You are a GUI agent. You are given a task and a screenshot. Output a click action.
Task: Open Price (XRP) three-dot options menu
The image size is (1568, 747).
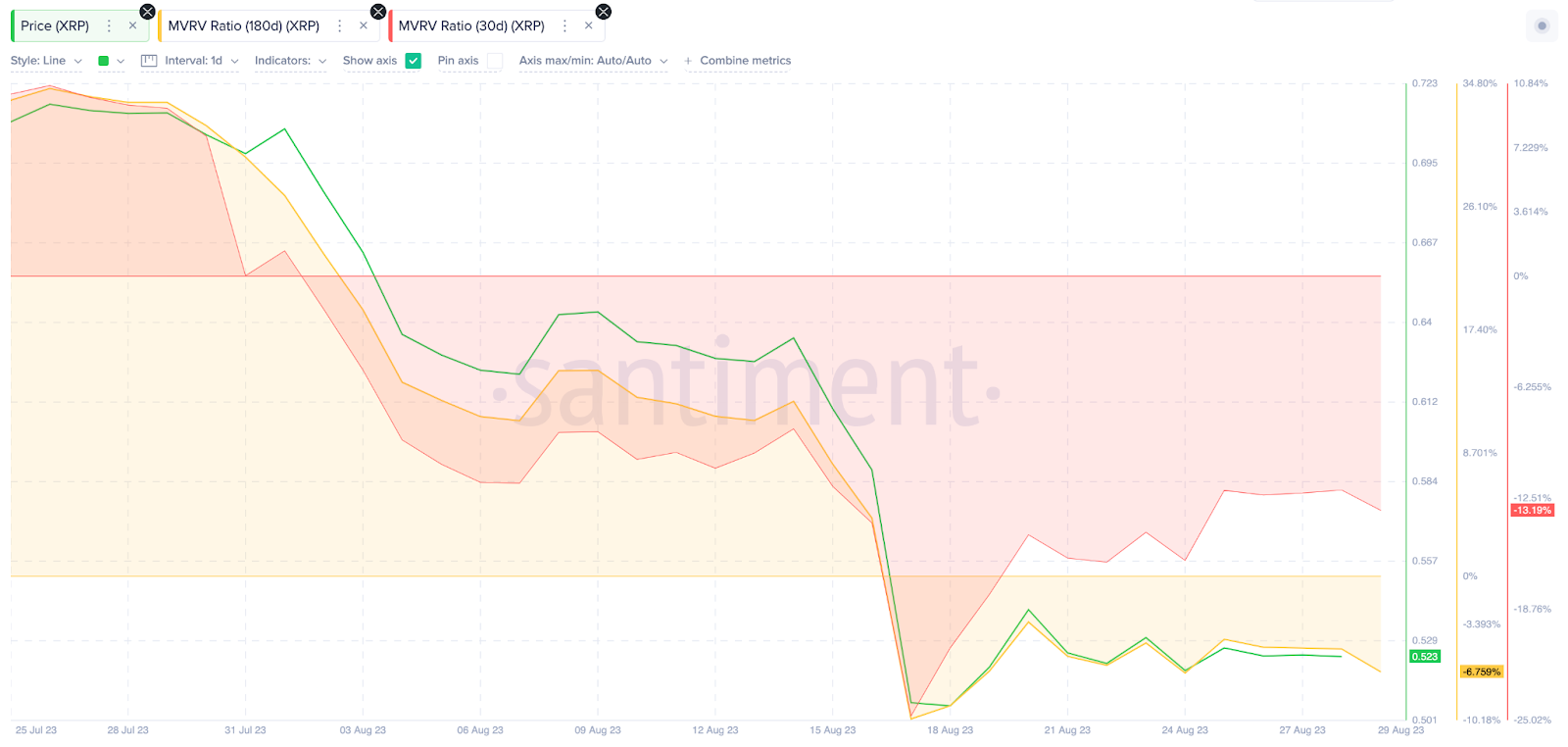109,26
